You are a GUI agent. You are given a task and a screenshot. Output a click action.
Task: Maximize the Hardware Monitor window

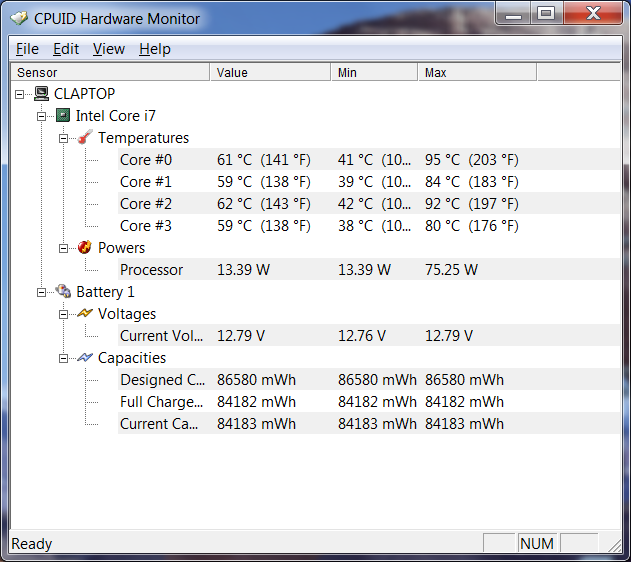[546, 14]
